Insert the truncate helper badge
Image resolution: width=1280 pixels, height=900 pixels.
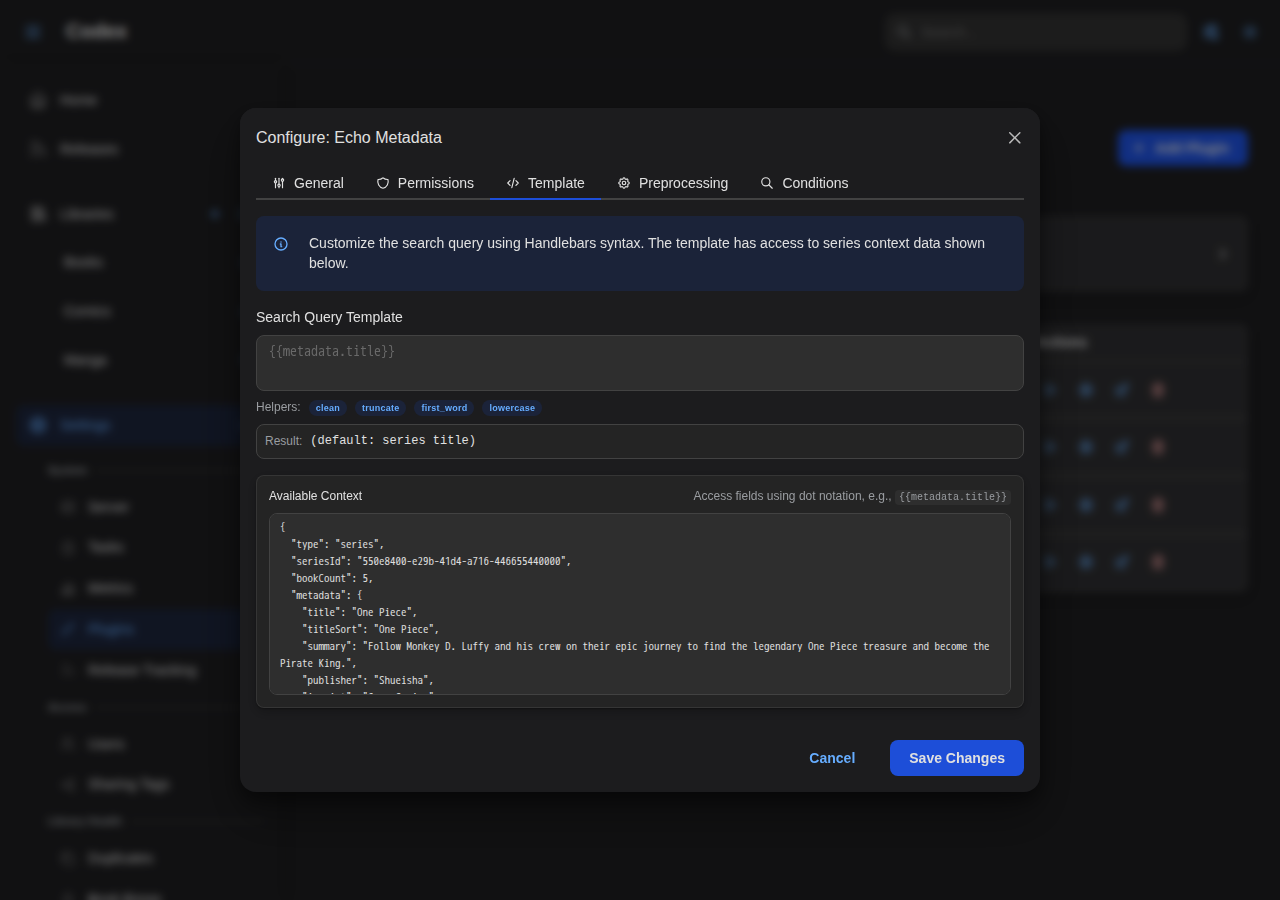coord(380,408)
